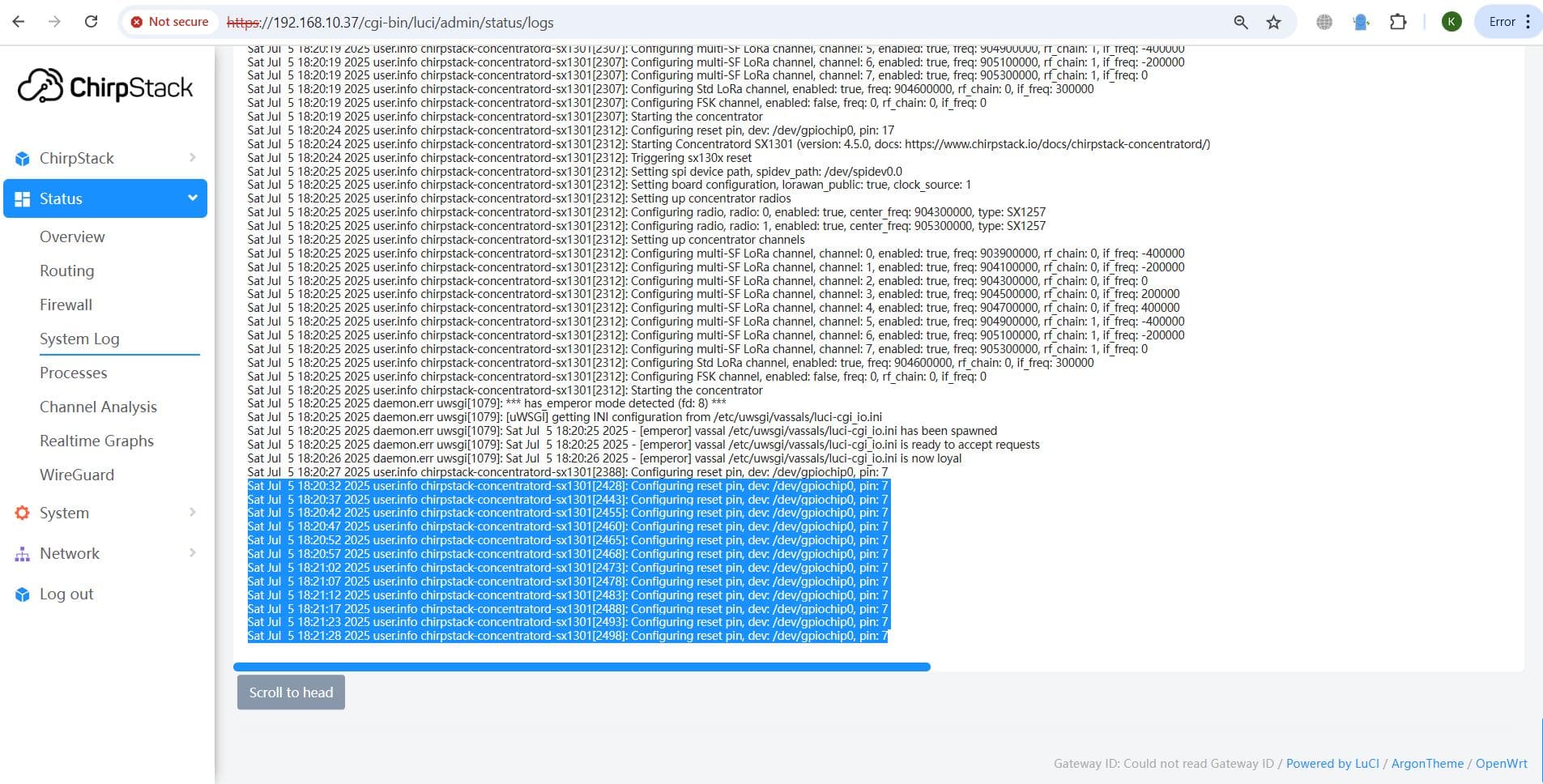Bookmark this page with the star icon

pos(1273,22)
